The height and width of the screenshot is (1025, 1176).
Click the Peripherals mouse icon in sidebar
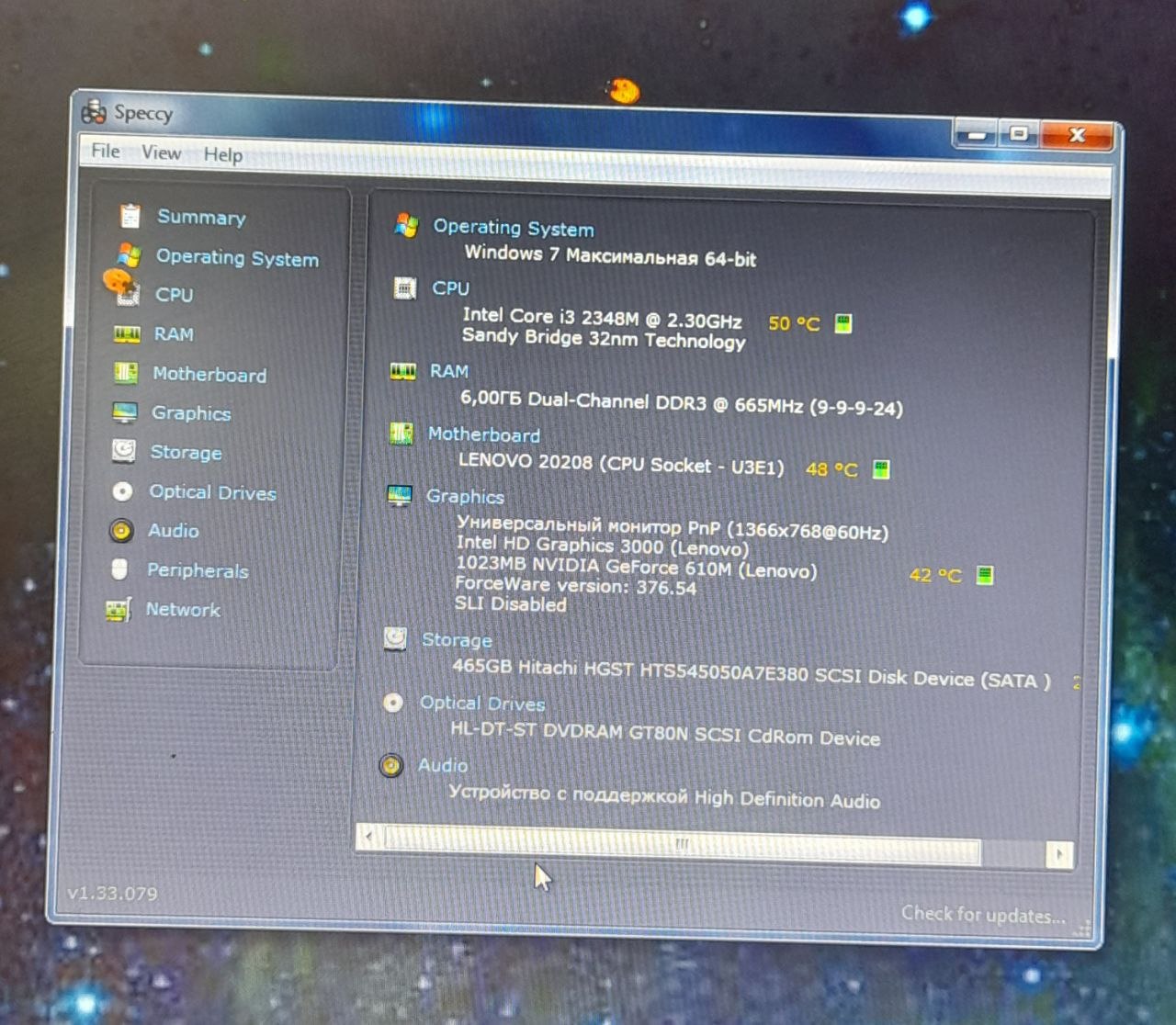[119, 569]
